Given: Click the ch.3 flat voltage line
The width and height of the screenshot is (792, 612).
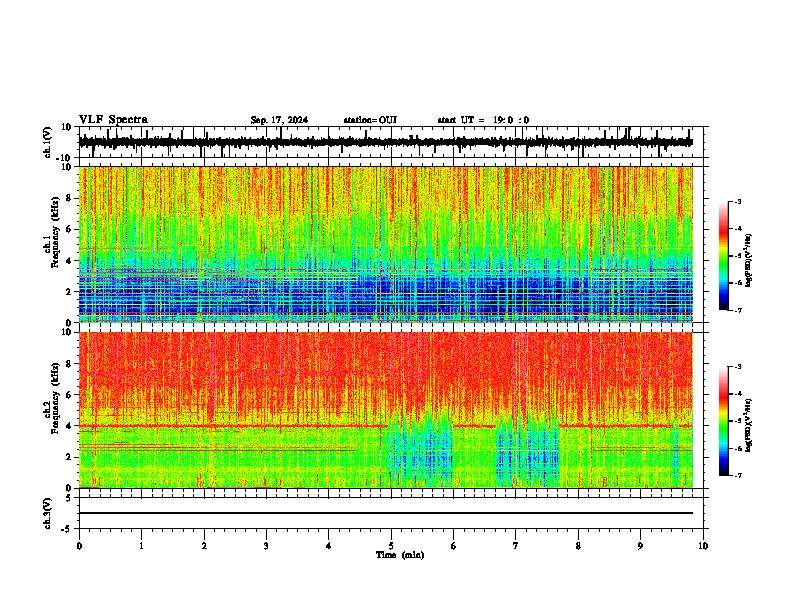Looking at the screenshot, I should [x=385, y=513].
